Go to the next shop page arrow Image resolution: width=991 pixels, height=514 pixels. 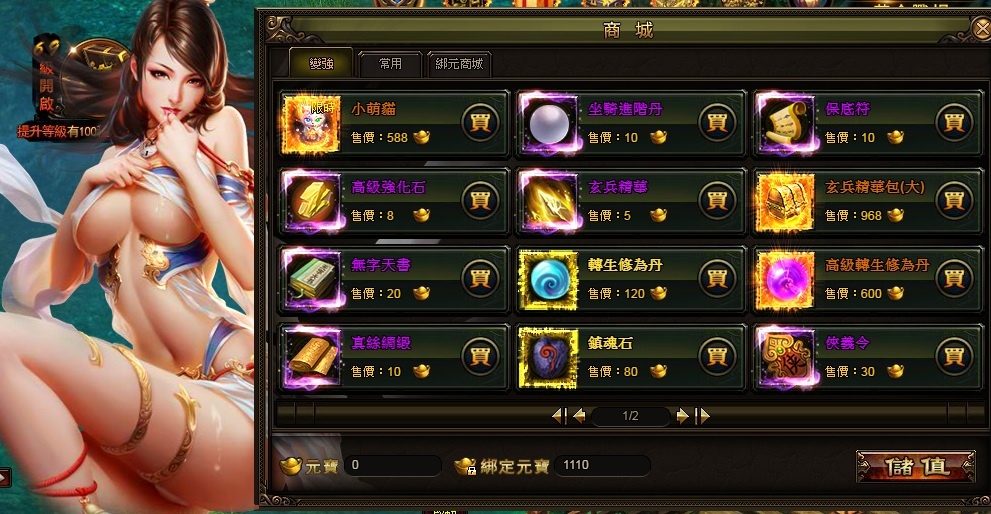coord(682,415)
